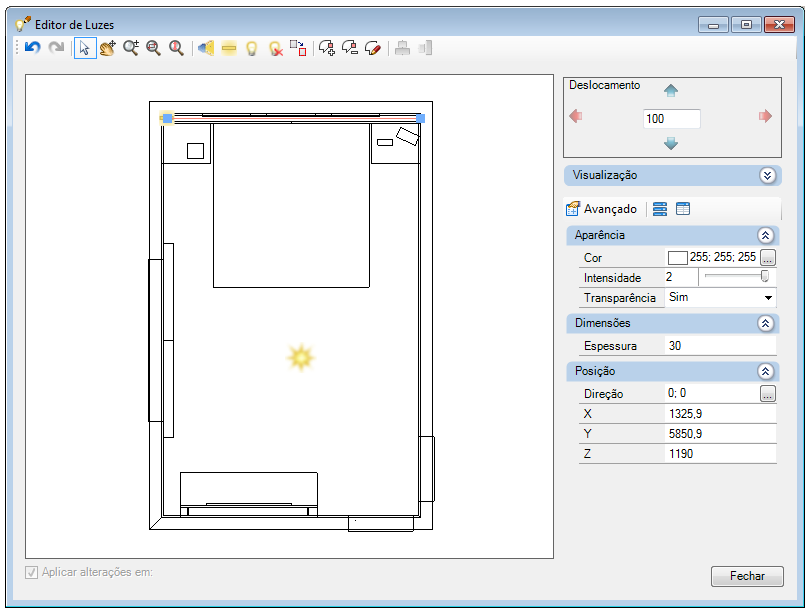Click the Deslocamento value field 100

pyautogui.click(x=672, y=119)
